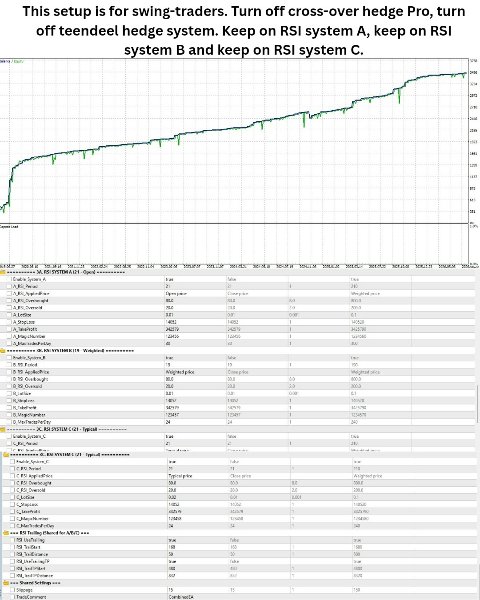This screenshot has width=480, height=600.
Task: Tick the Enable_System_A checkbox
Action: [9, 279]
